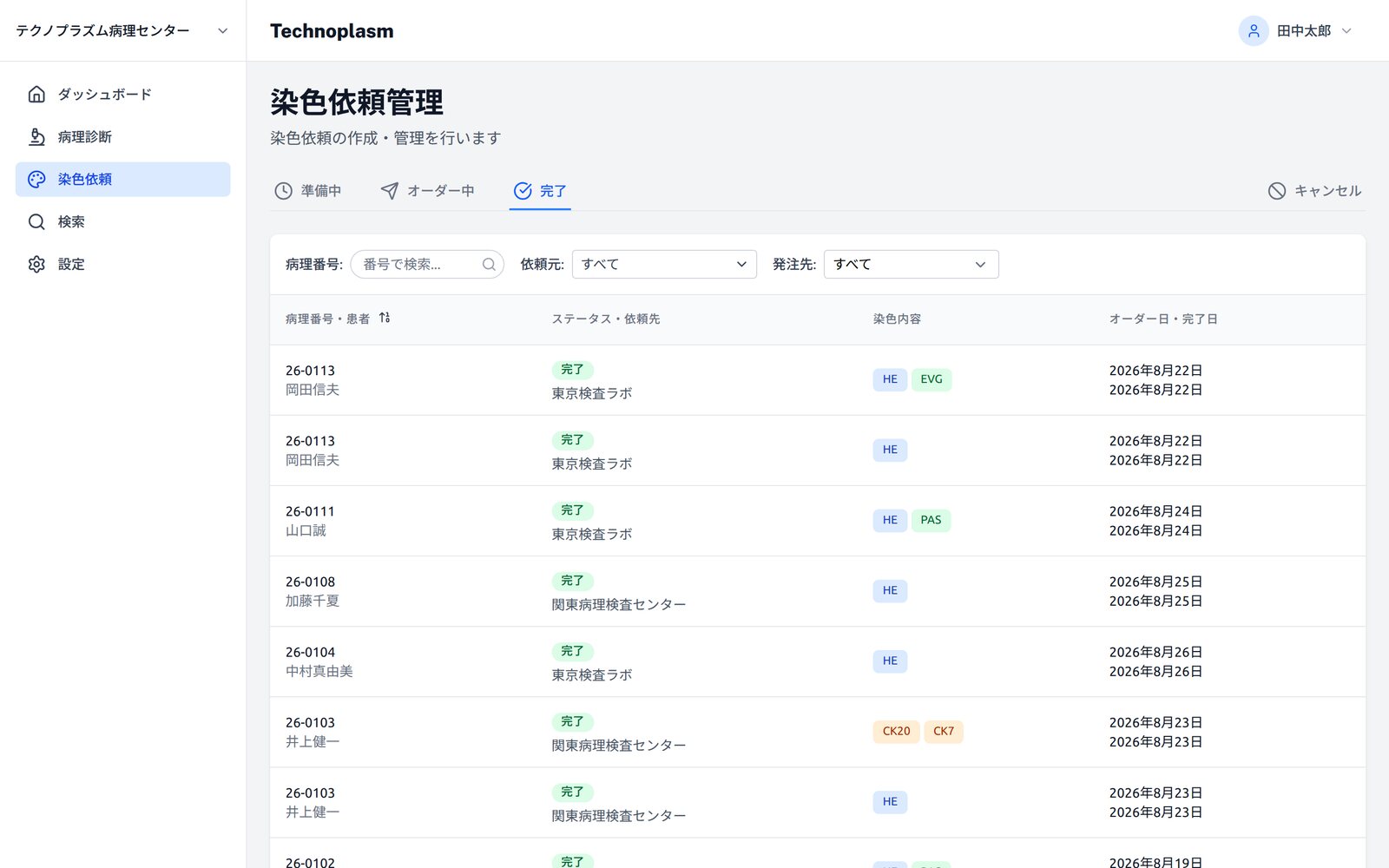This screenshot has height=868, width=1389.
Task: Click HE tag in 中村真由美 row
Action: pos(890,661)
